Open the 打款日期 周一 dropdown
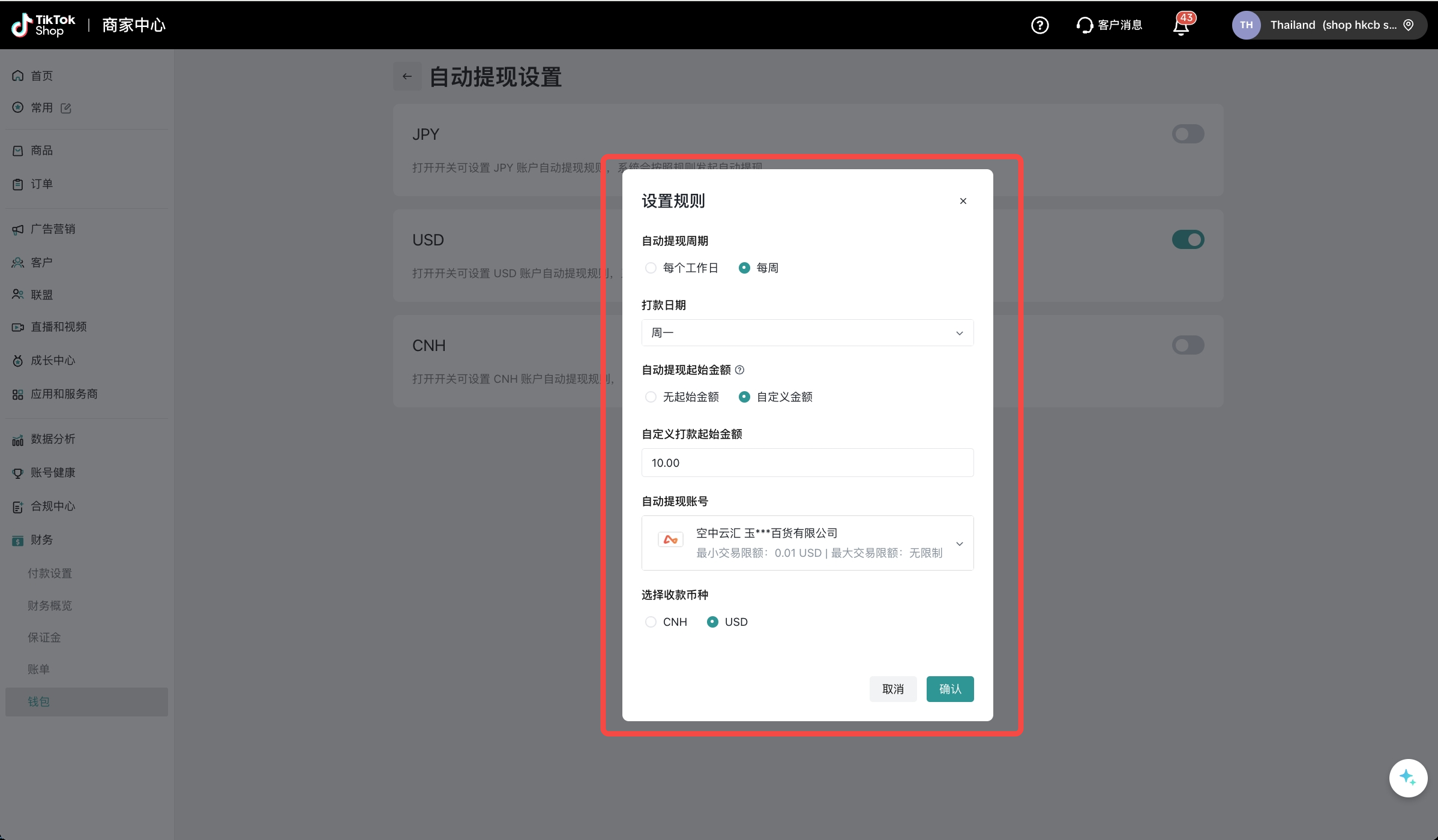This screenshot has width=1438, height=840. pyautogui.click(x=807, y=333)
